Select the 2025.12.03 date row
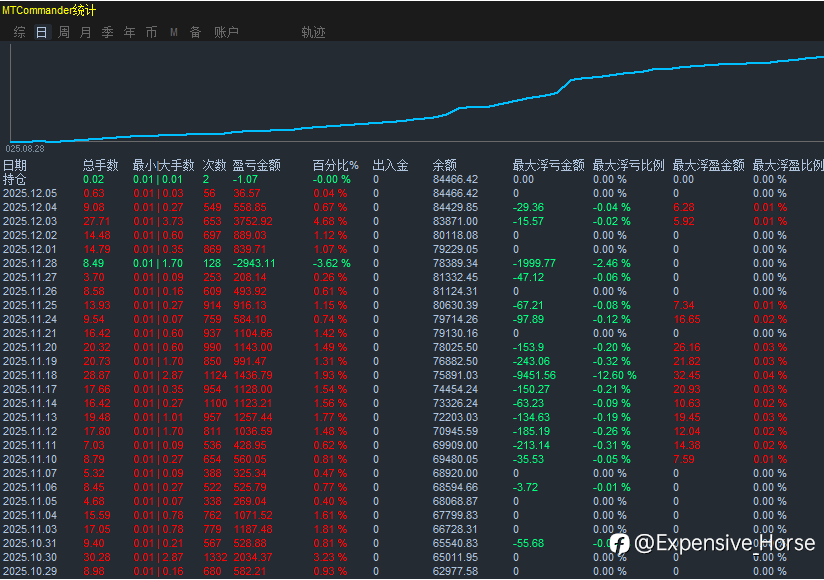The height and width of the screenshot is (580, 824). [412, 221]
